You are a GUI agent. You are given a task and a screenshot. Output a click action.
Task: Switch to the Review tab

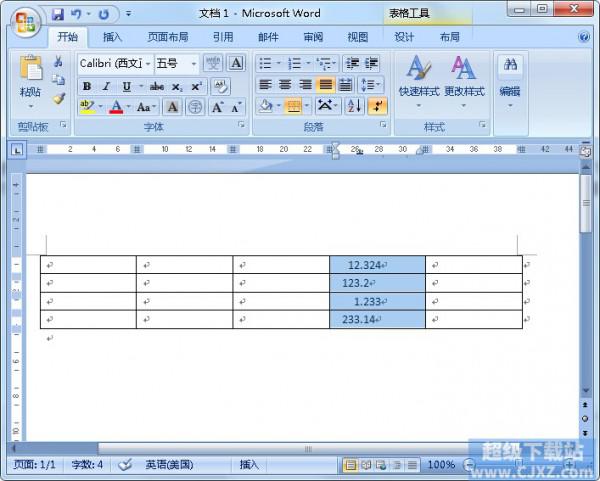(x=313, y=37)
